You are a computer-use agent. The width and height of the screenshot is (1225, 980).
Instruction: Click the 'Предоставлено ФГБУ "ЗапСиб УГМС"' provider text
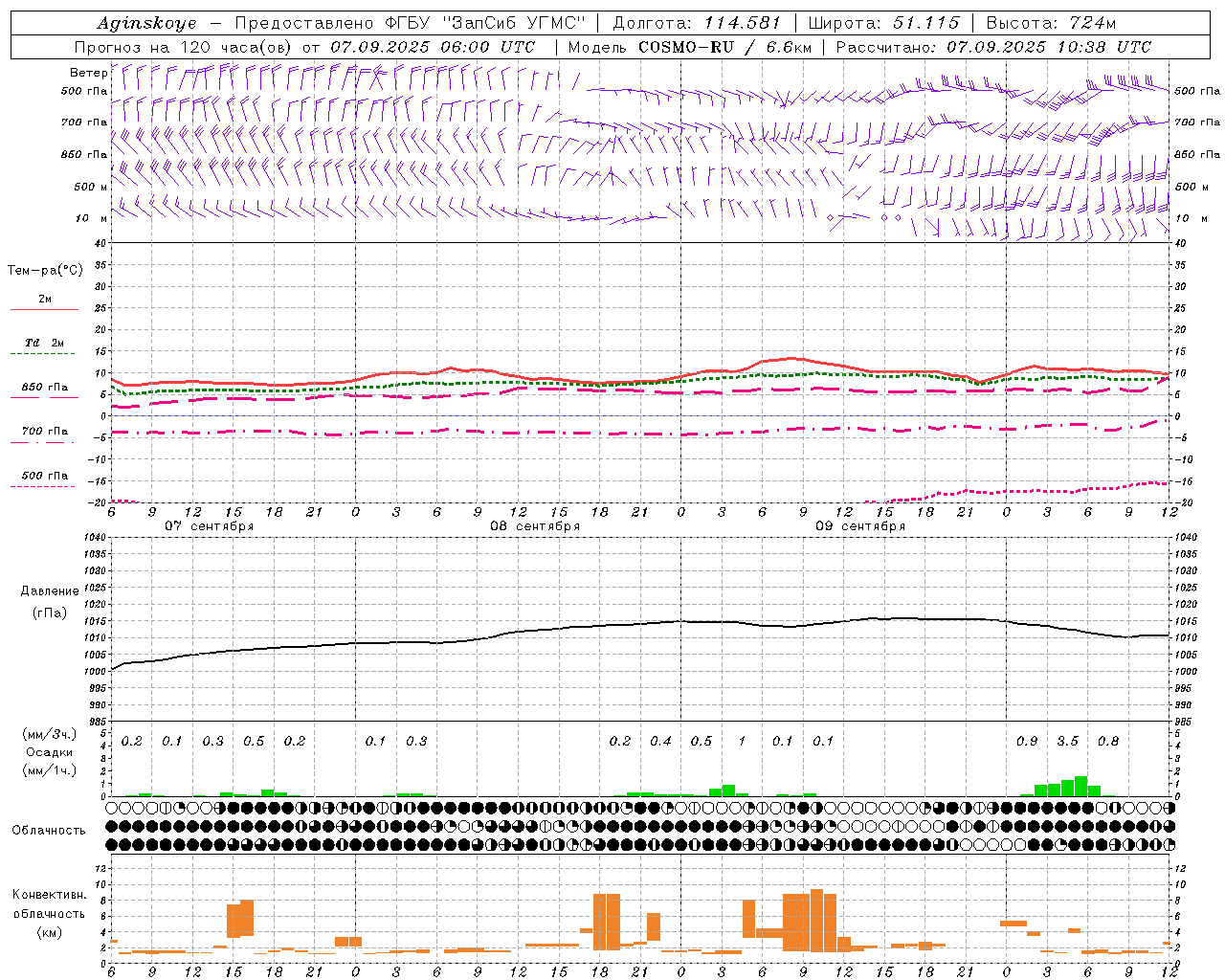click(x=410, y=23)
